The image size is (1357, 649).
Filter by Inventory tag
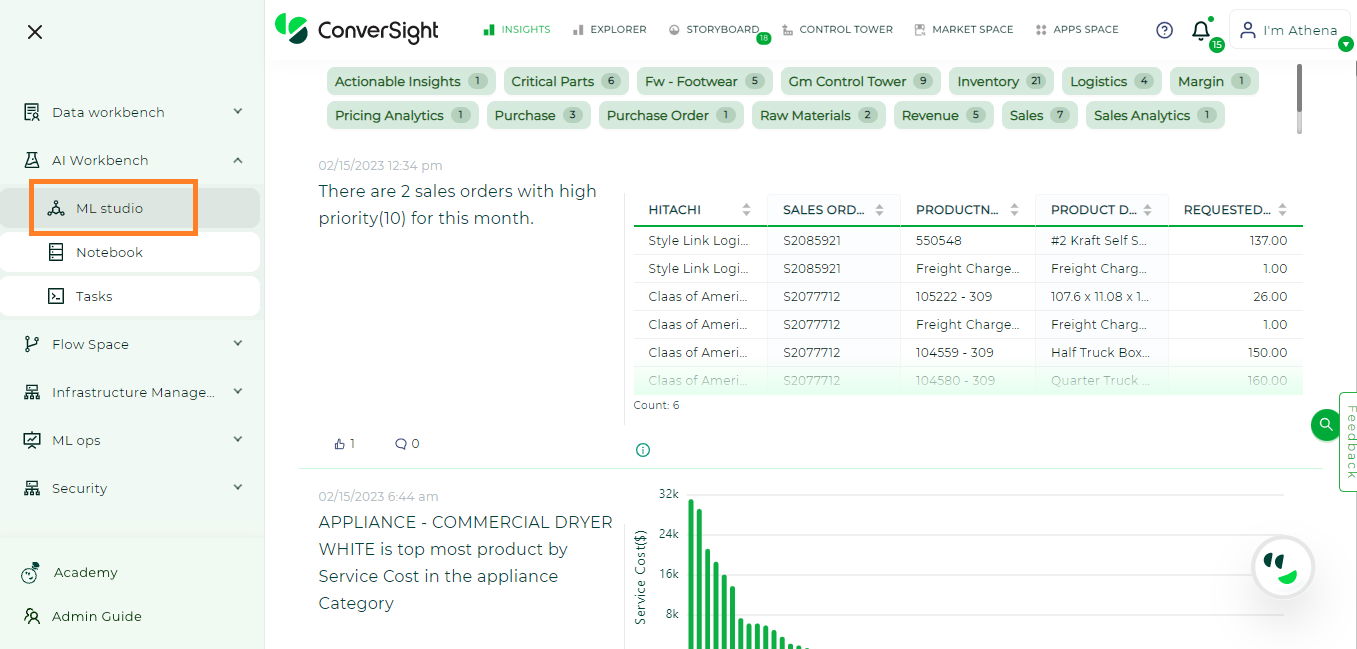1000,82
